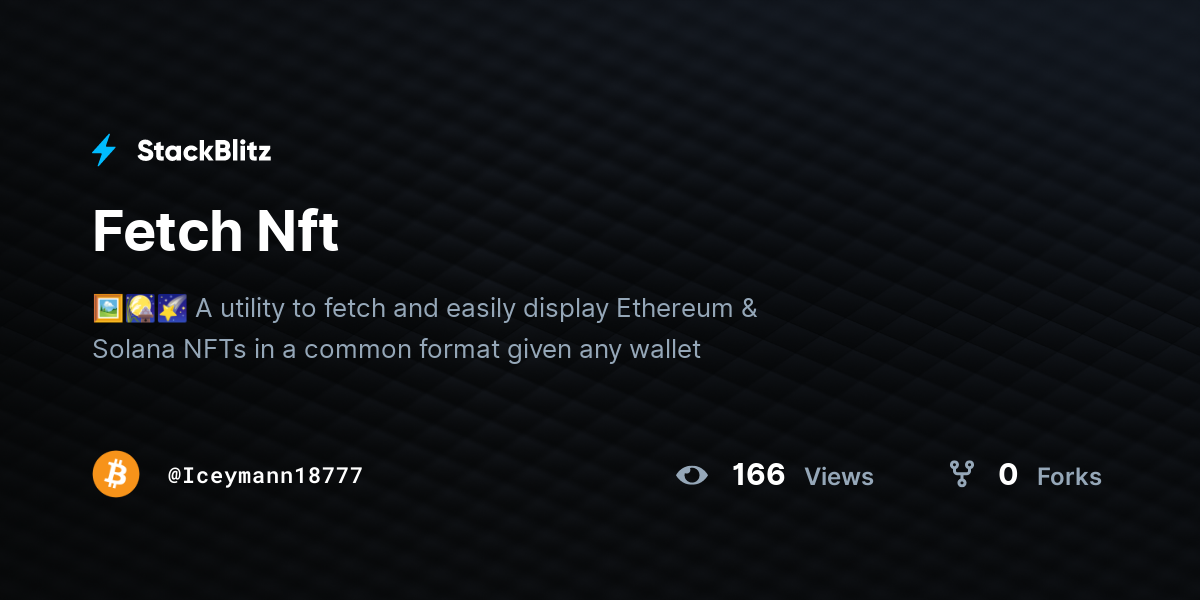Select the 166 view count number
This screenshot has height=600, width=1200.
(x=759, y=475)
